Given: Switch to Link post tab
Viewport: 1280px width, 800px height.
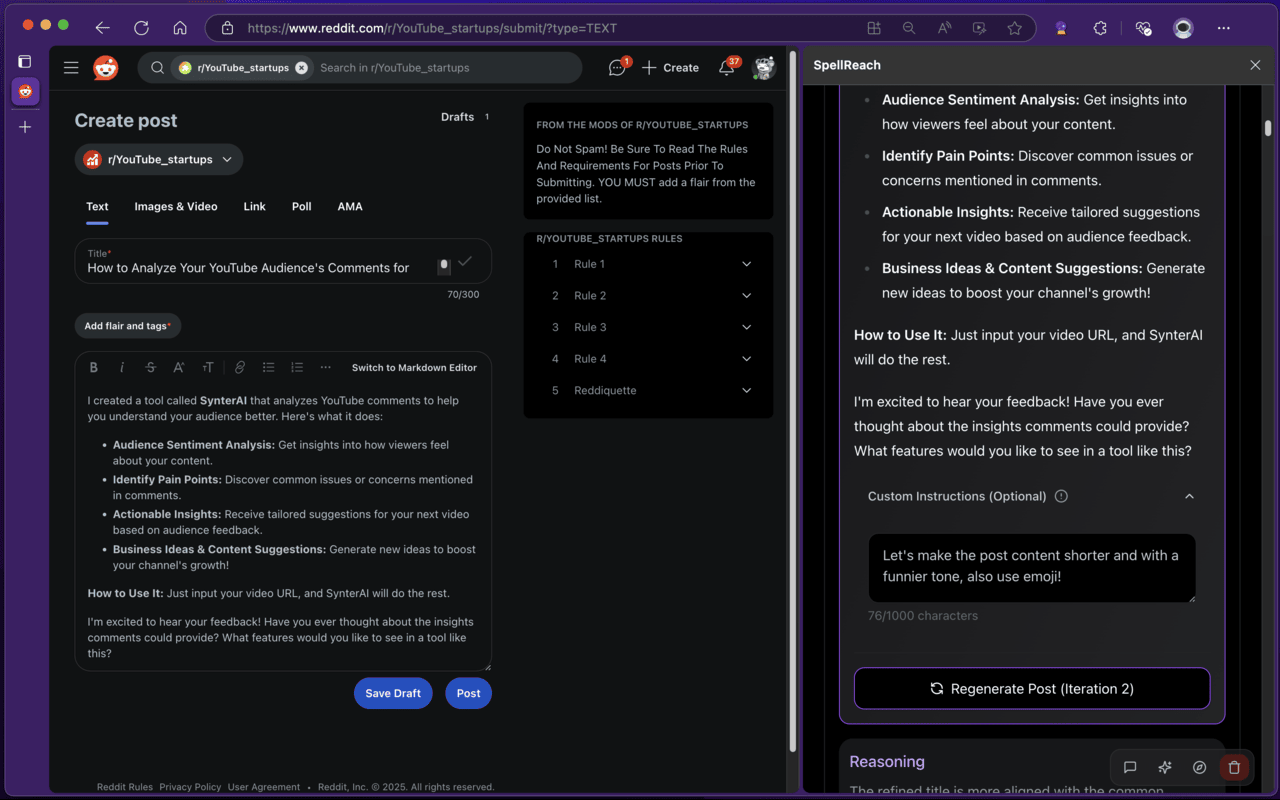Looking at the screenshot, I should click(254, 207).
